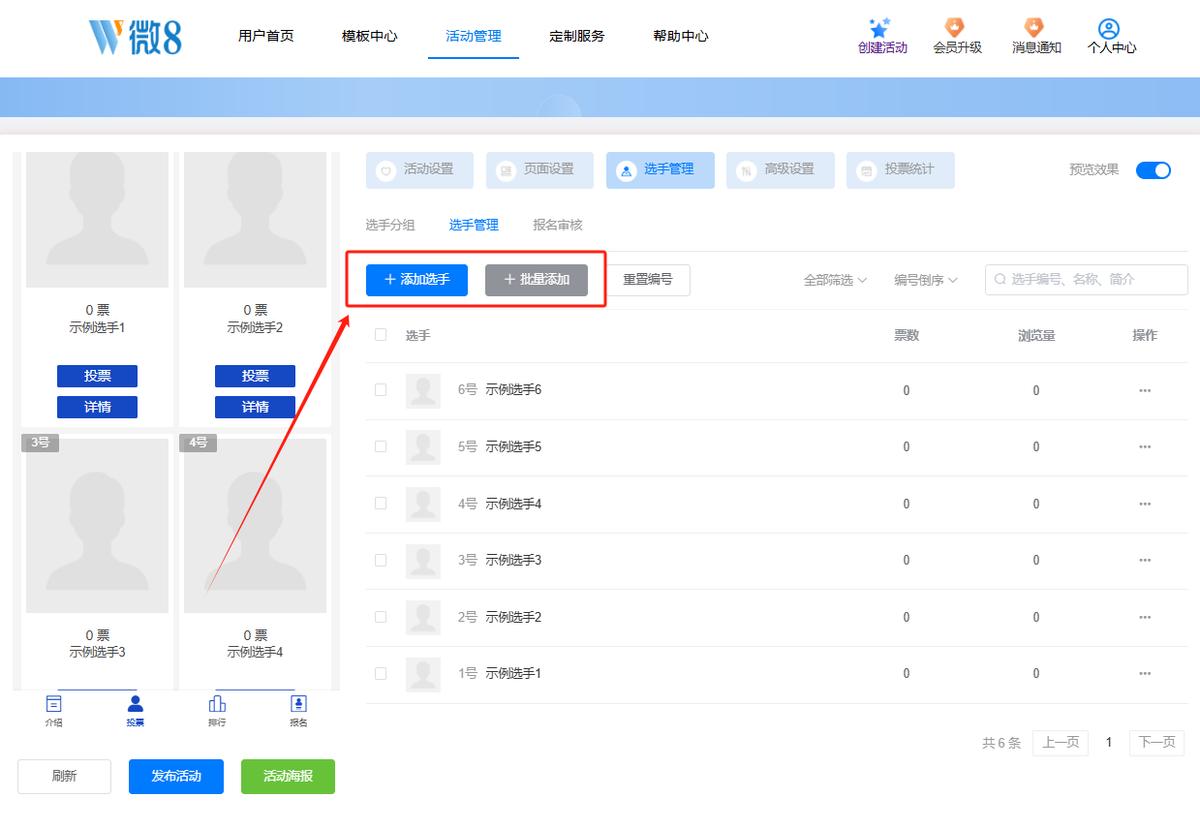Tick the checkbox for 示例选手3
This screenshot has width=1200, height=826.
coord(380,560)
